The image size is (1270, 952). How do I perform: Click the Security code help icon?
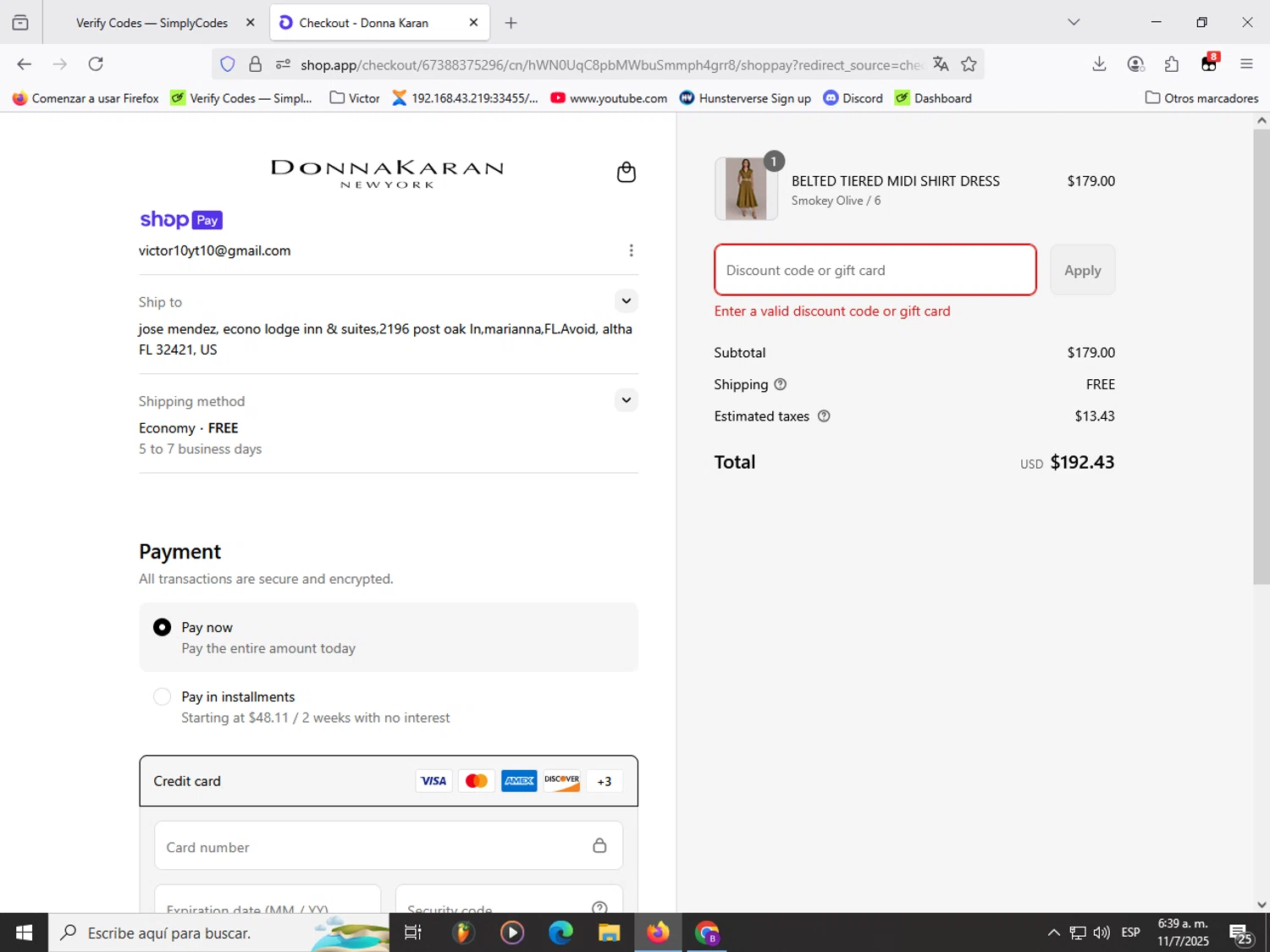[x=599, y=907]
